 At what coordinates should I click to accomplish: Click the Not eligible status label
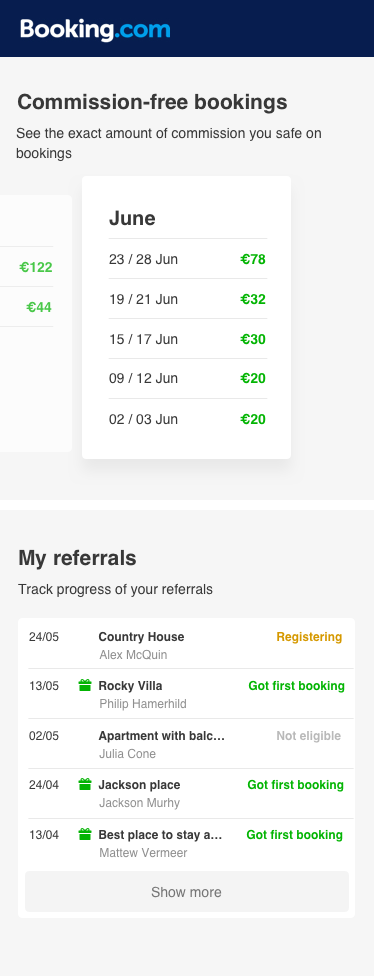[x=309, y=736]
